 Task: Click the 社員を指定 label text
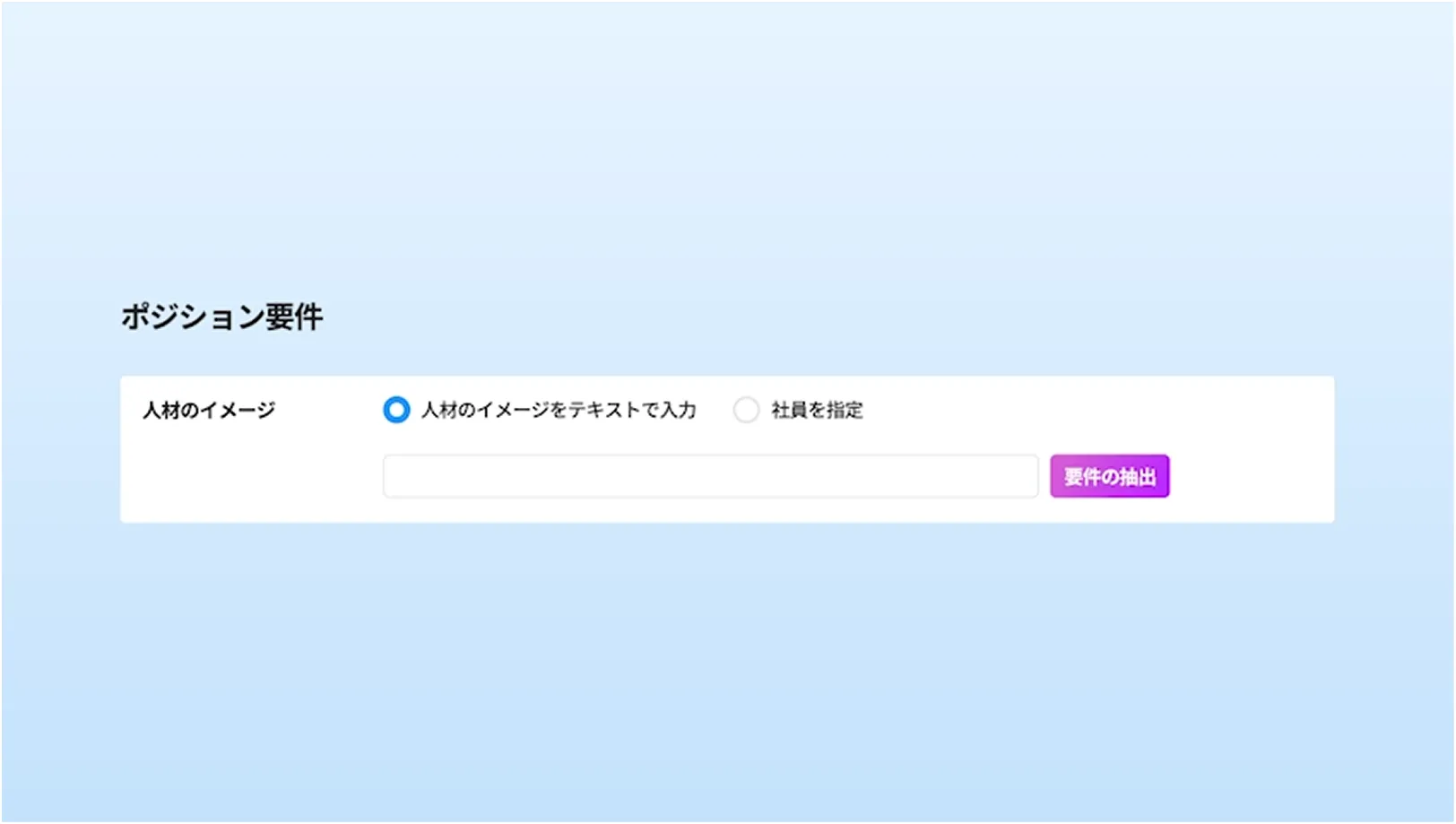pos(817,410)
